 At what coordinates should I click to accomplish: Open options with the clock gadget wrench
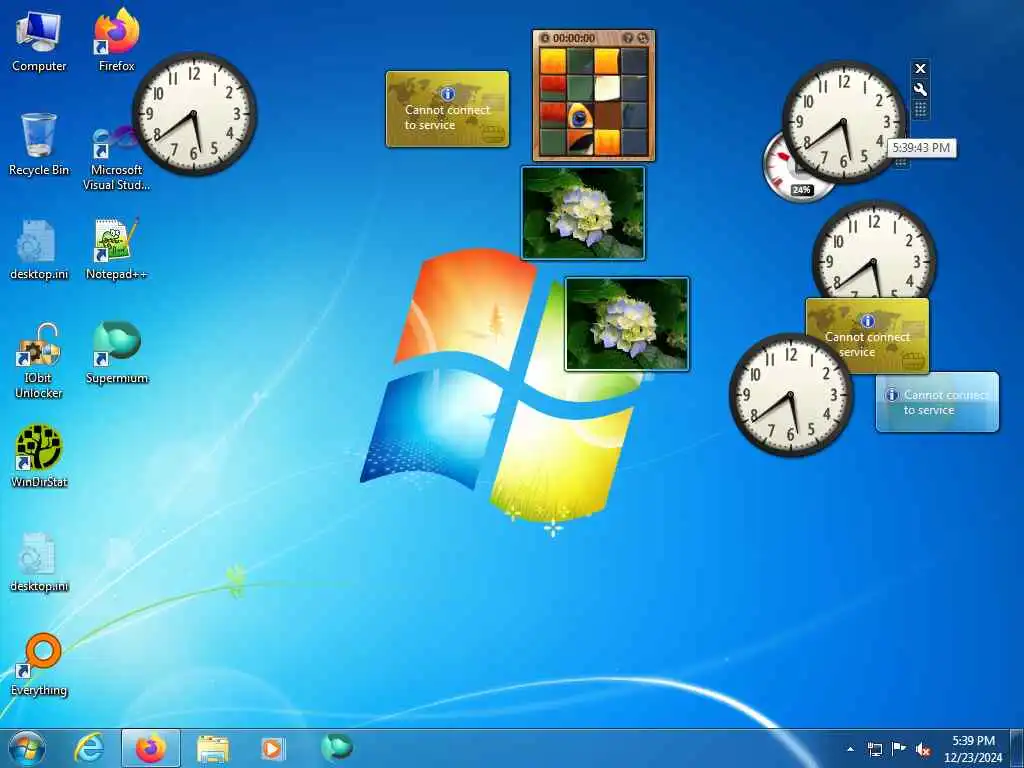pyautogui.click(x=920, y=89)
